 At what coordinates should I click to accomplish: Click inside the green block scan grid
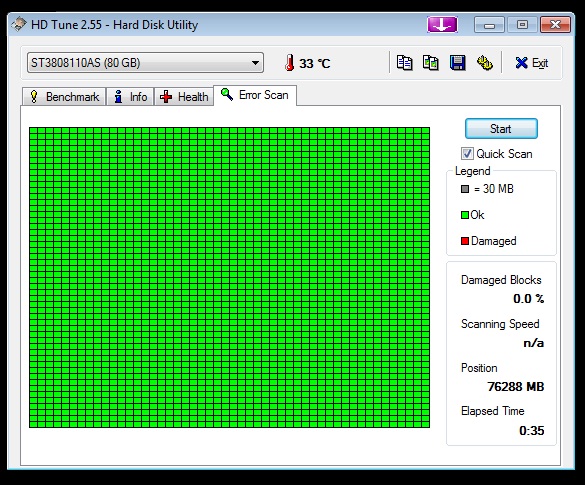tap(229, 278)
